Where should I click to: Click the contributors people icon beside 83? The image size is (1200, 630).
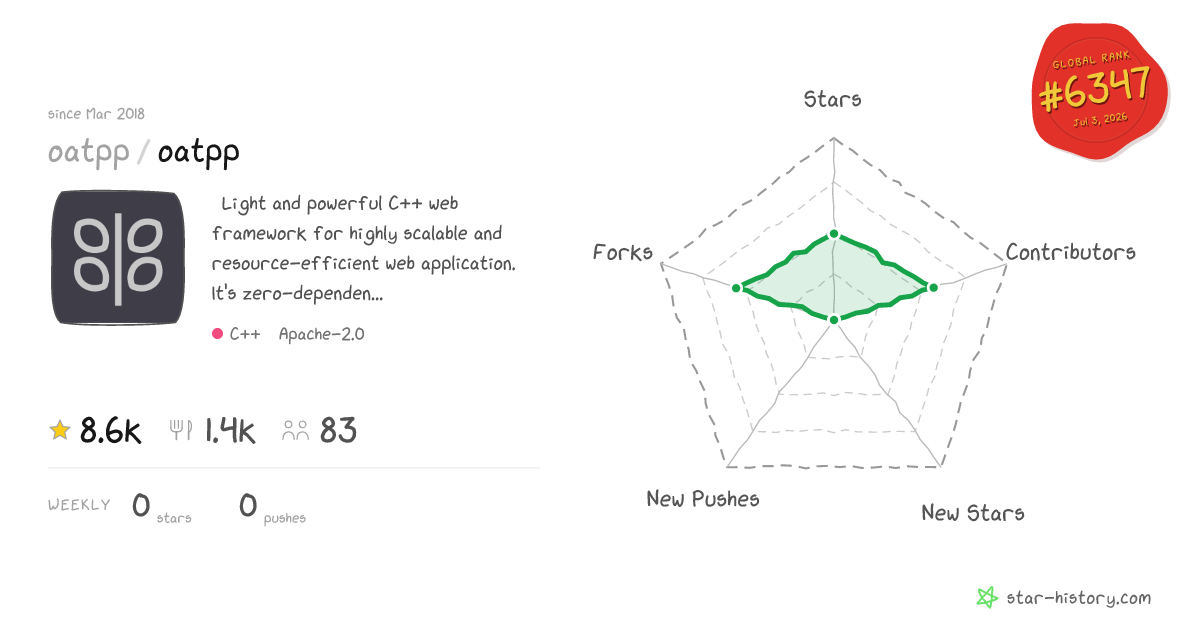tap(296, 431)
